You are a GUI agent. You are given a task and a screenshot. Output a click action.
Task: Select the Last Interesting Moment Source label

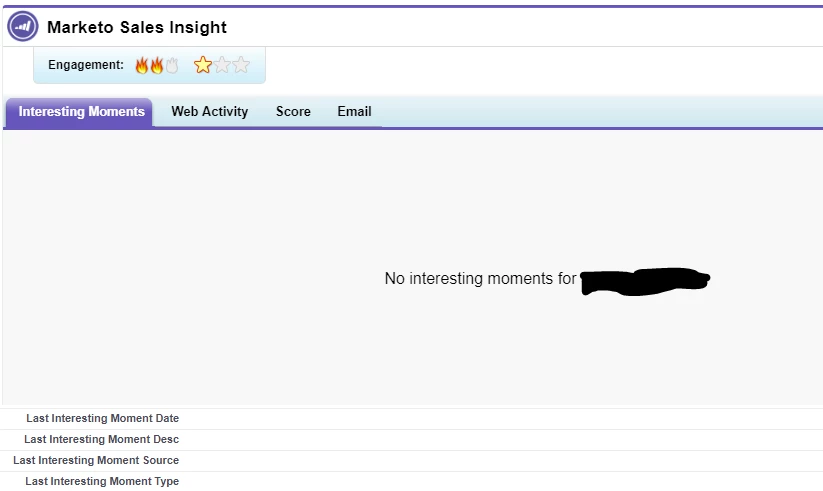(x=96, y=461)
